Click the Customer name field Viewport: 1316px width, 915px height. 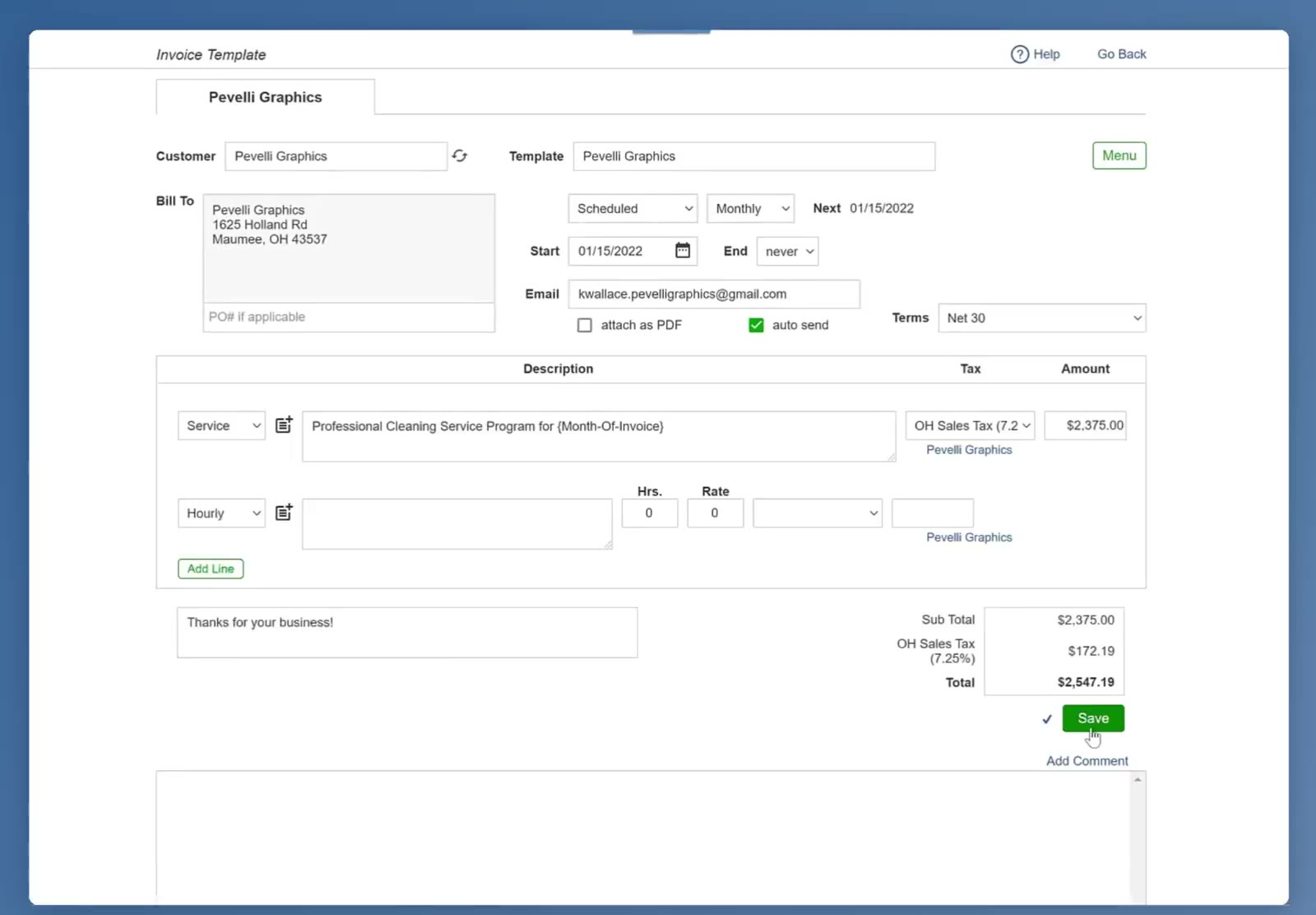pyautogui.click(x=336, y=156)
